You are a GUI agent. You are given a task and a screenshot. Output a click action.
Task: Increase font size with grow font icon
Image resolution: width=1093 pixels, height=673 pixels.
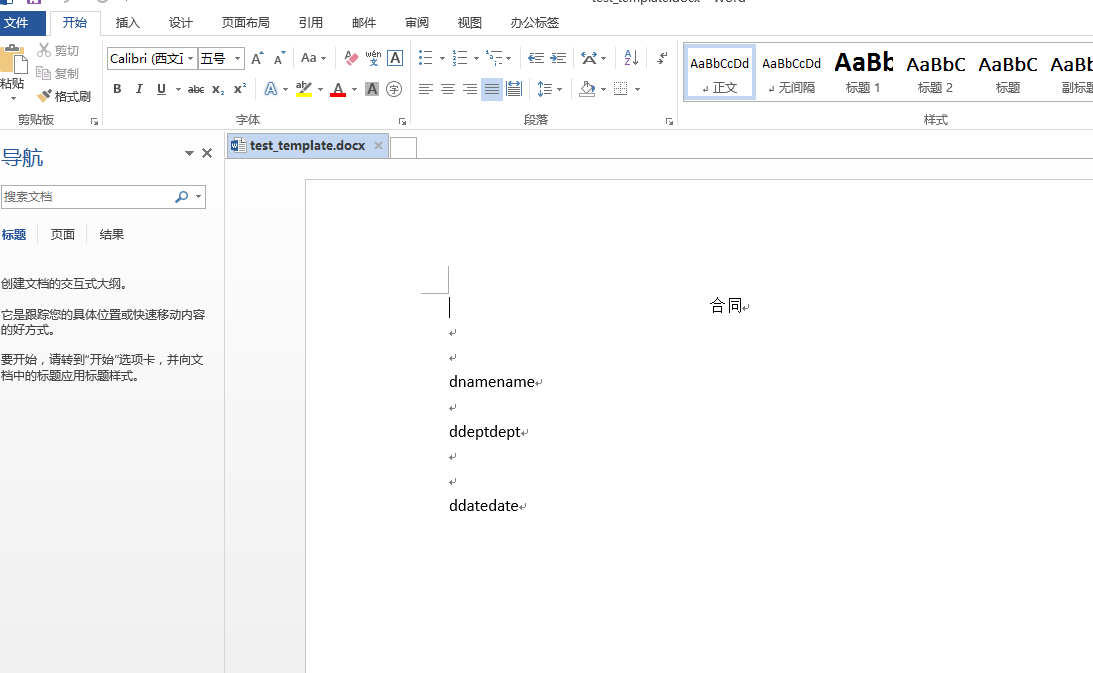click(x=257, y=58)
